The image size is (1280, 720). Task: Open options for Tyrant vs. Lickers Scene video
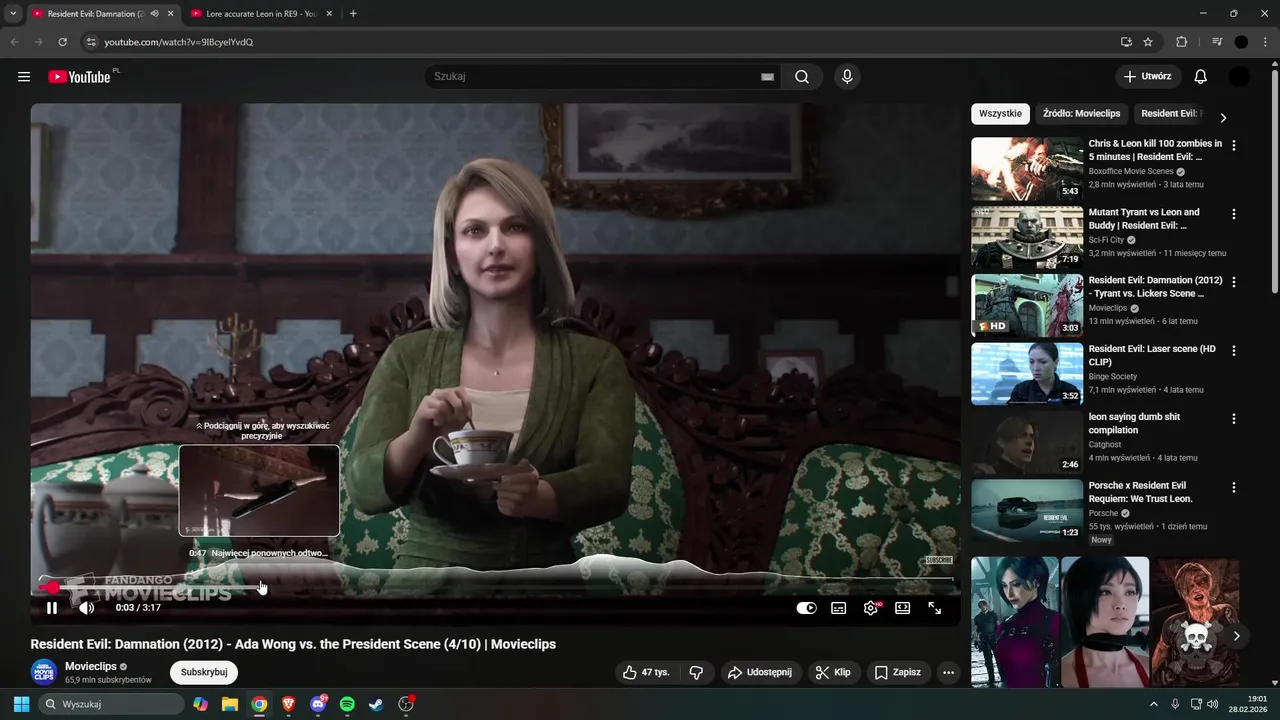[1234, 282]
